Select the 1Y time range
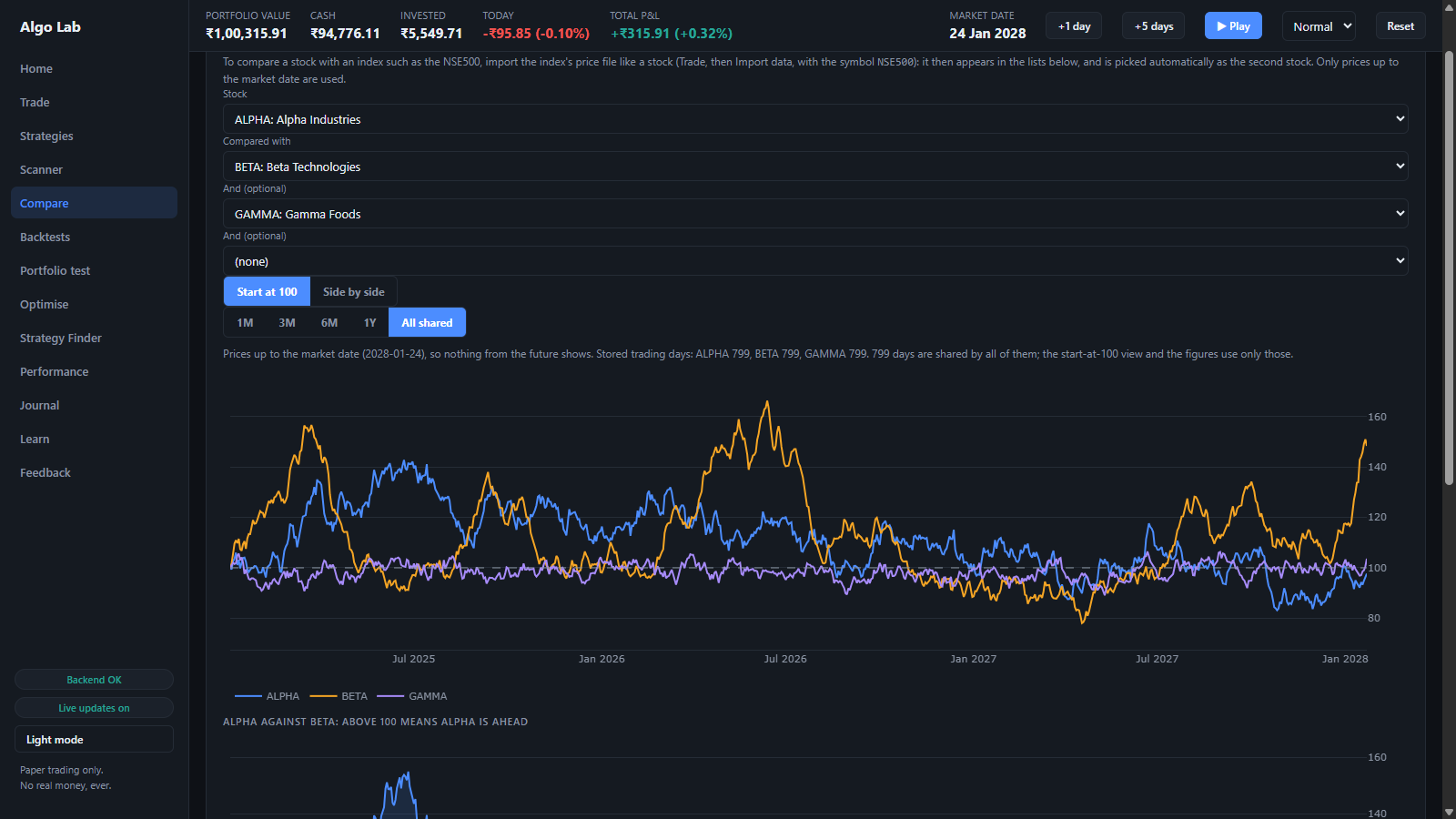Viewport: 1456px width, 819px height. (x=369, y=322)
